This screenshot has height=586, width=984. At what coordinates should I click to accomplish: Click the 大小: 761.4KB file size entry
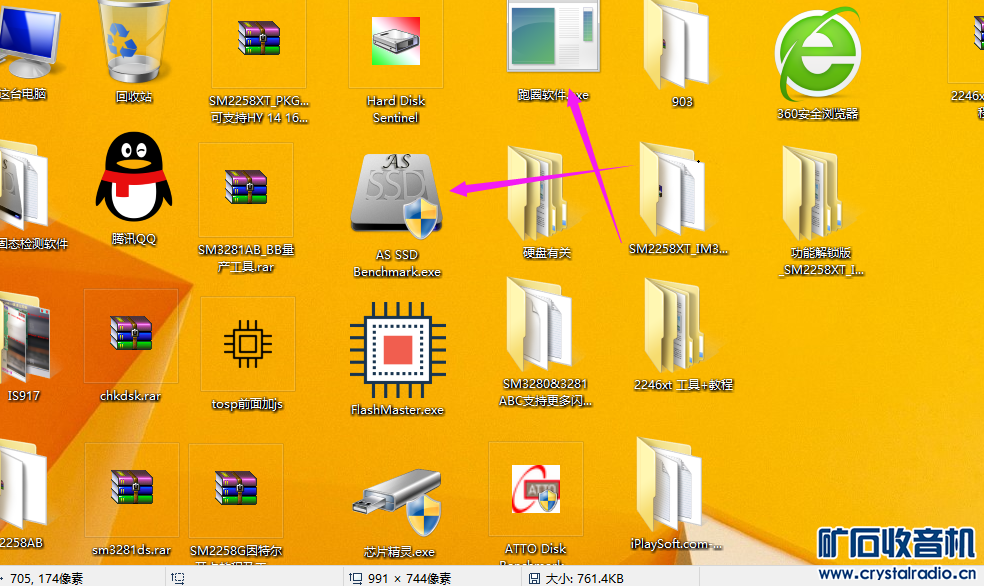pos(584,578)
